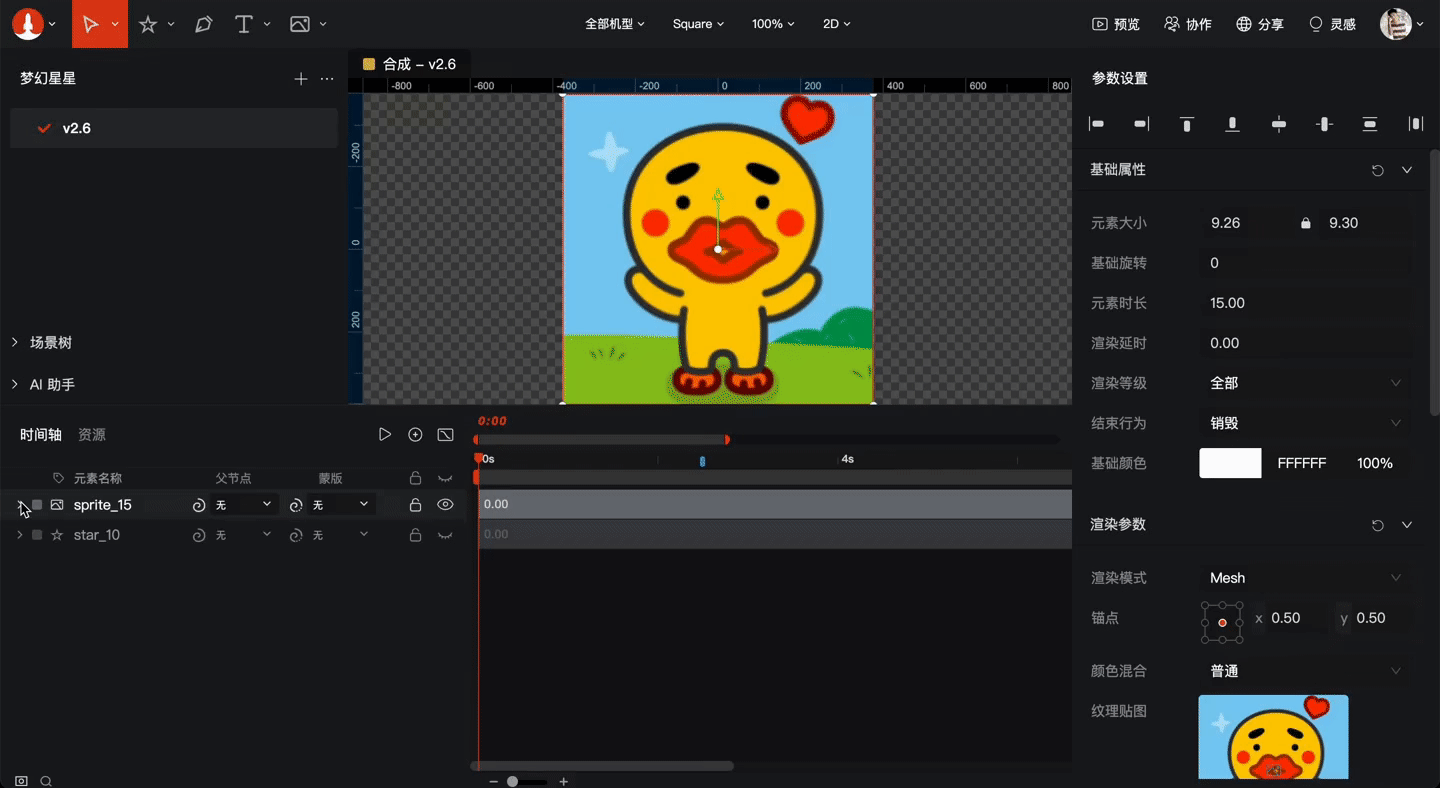Open the 100% zoom dropdown

[x=773, y=24]
